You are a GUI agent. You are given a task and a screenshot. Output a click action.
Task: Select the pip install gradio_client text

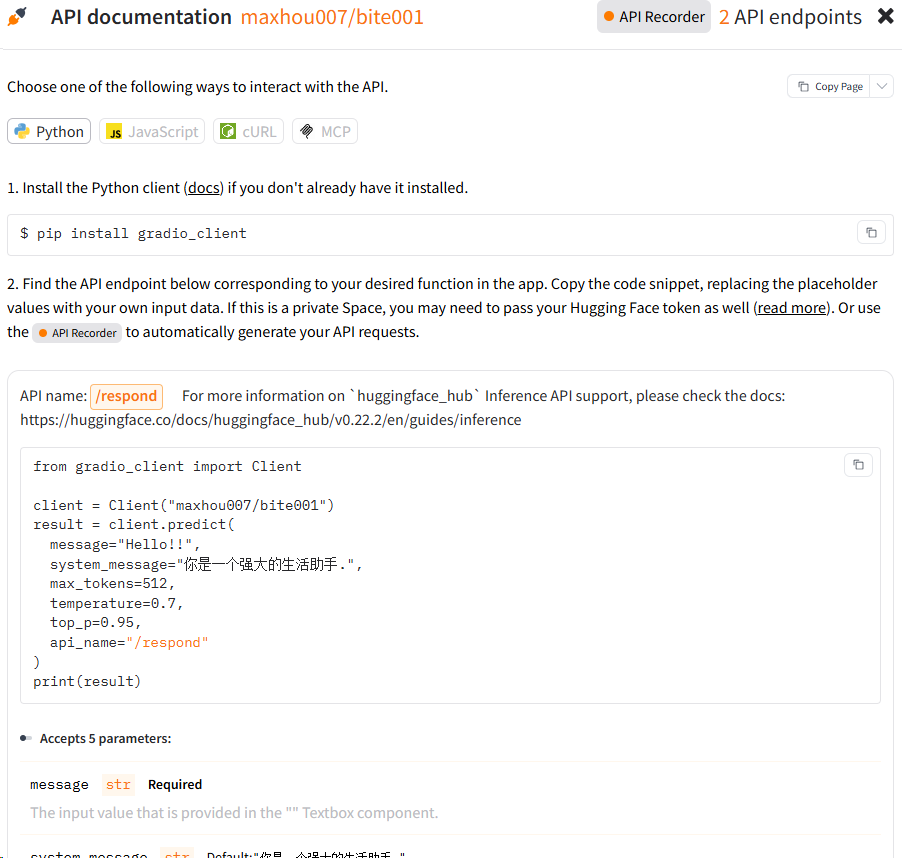142,233
